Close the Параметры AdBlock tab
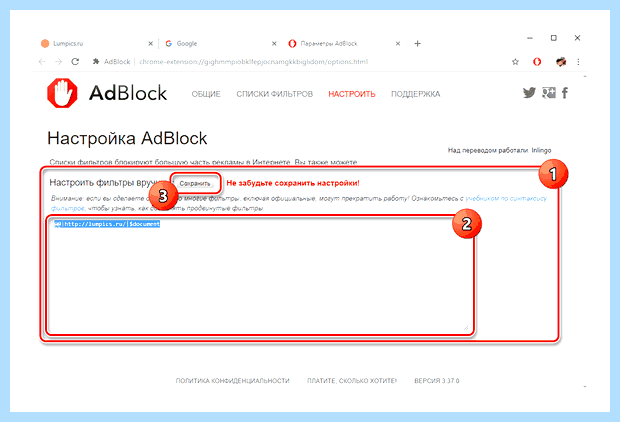 click(x=398, y=44)
